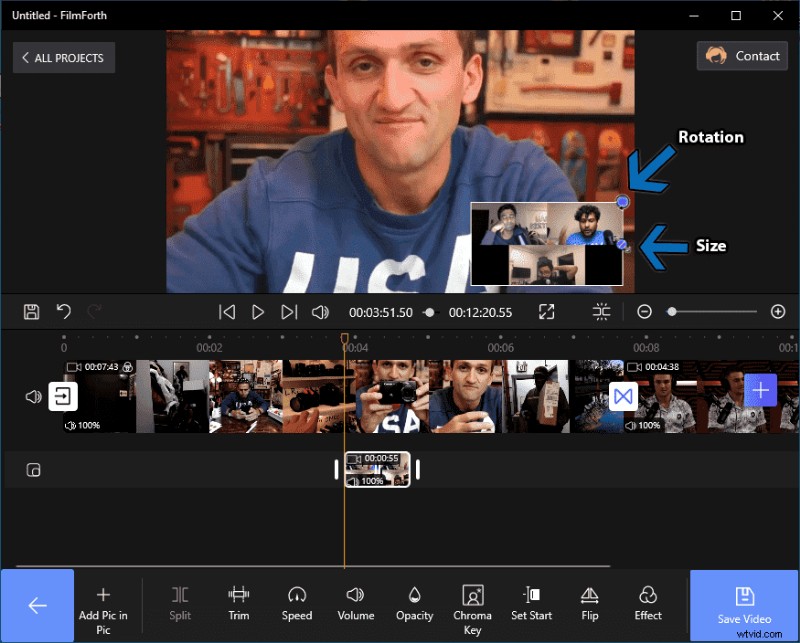Open the Trim tool
Viewport: 800px width, 643px height.
click(238, 602)
